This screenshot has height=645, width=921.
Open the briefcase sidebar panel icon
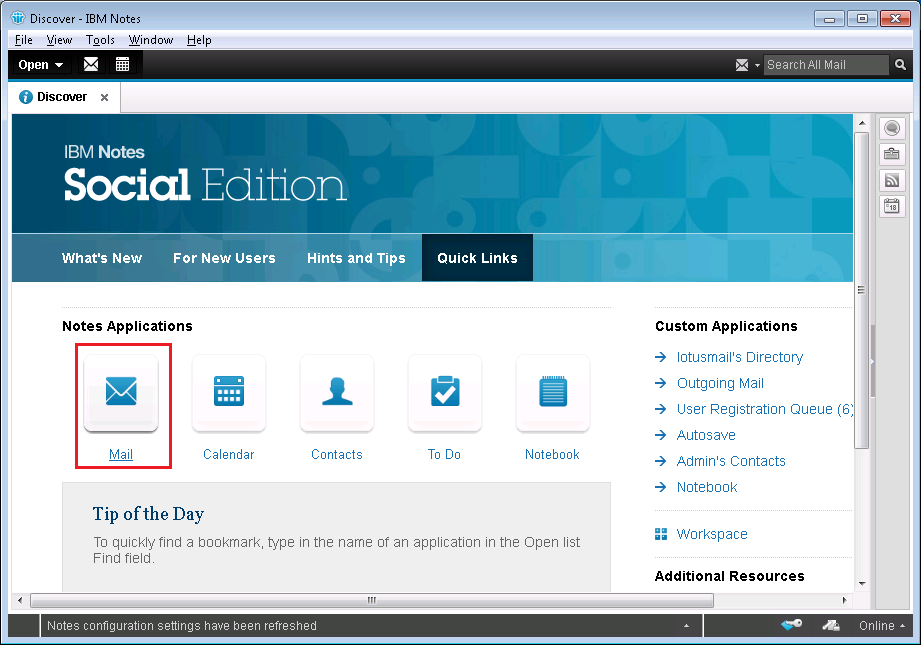pos(892,154)
